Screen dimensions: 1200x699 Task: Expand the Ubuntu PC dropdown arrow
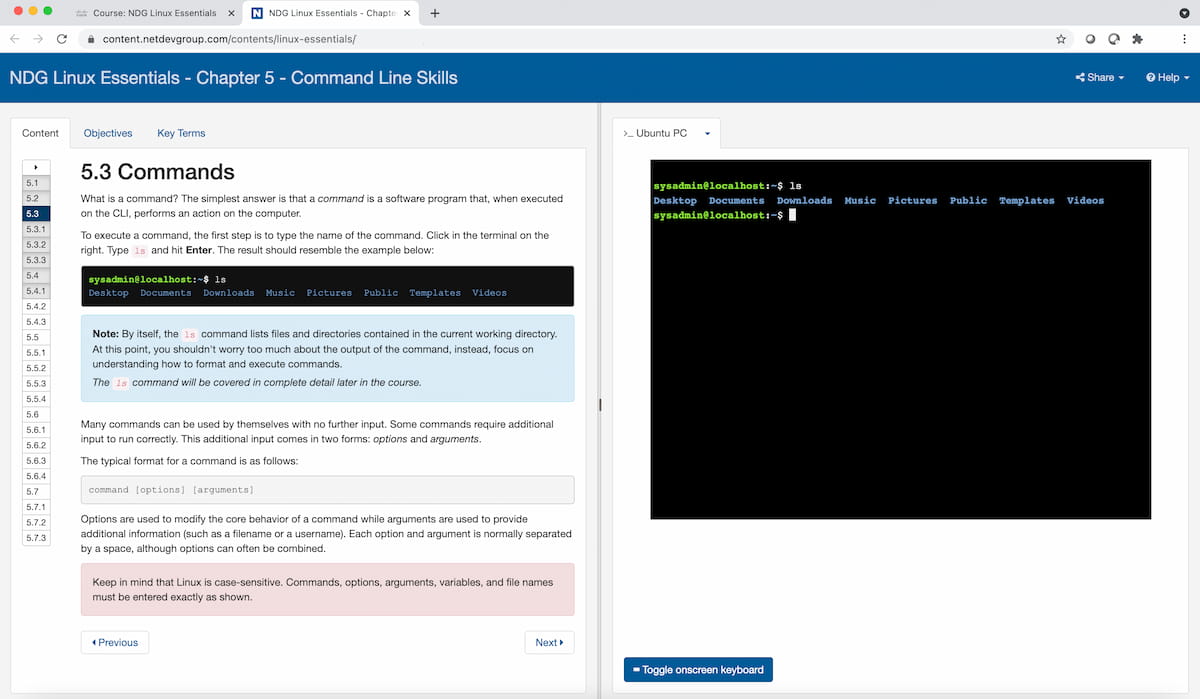point(707,133)
